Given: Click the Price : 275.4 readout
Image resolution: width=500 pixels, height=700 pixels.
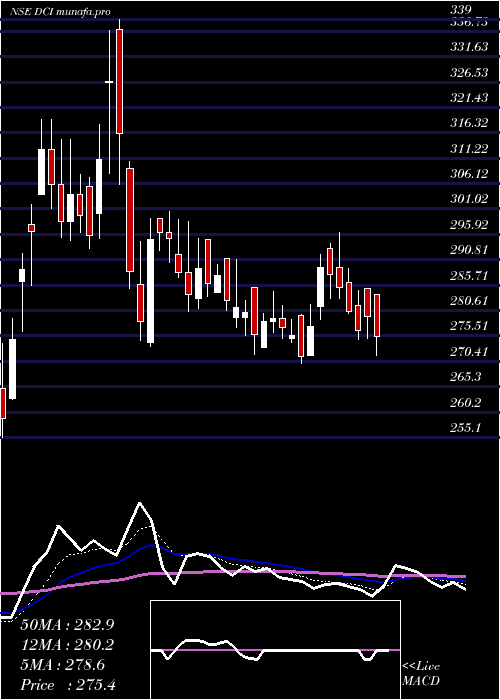Looking at the screenshot, I should pyautogui.click(x=68, y=685).
